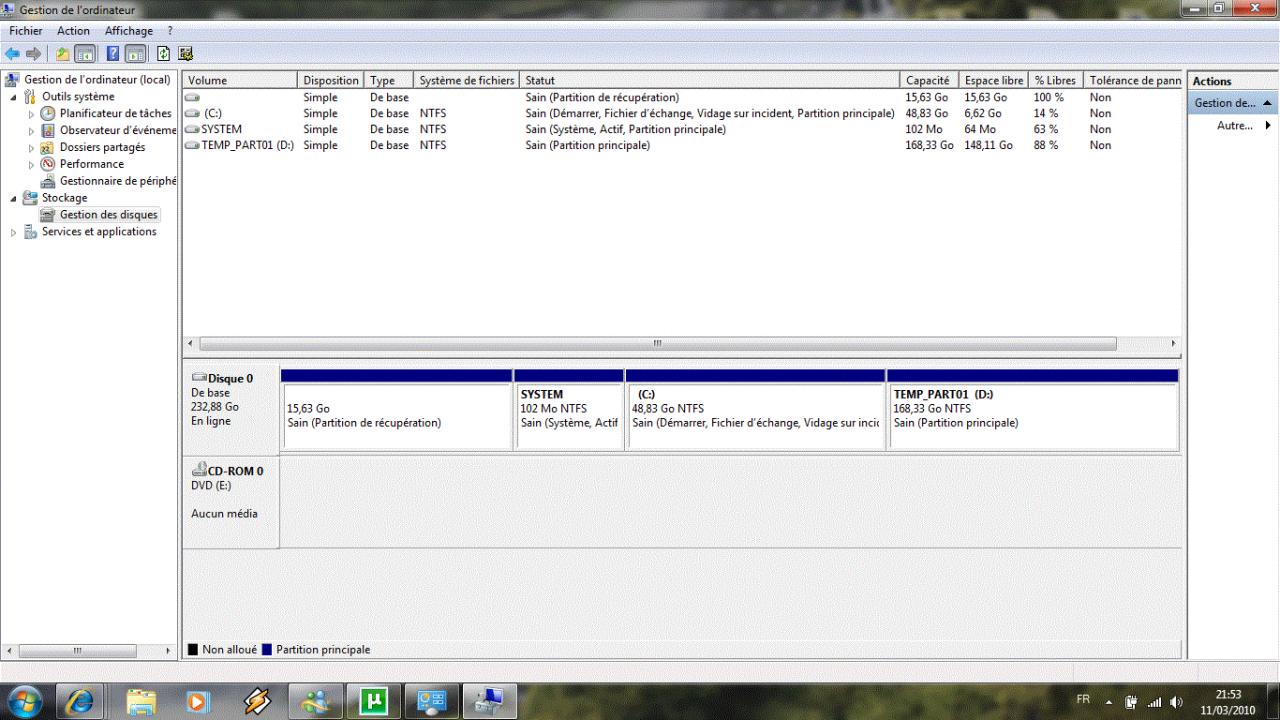
Task: Open Windows Live Messenger from taskbar
Action: [318, 701]
